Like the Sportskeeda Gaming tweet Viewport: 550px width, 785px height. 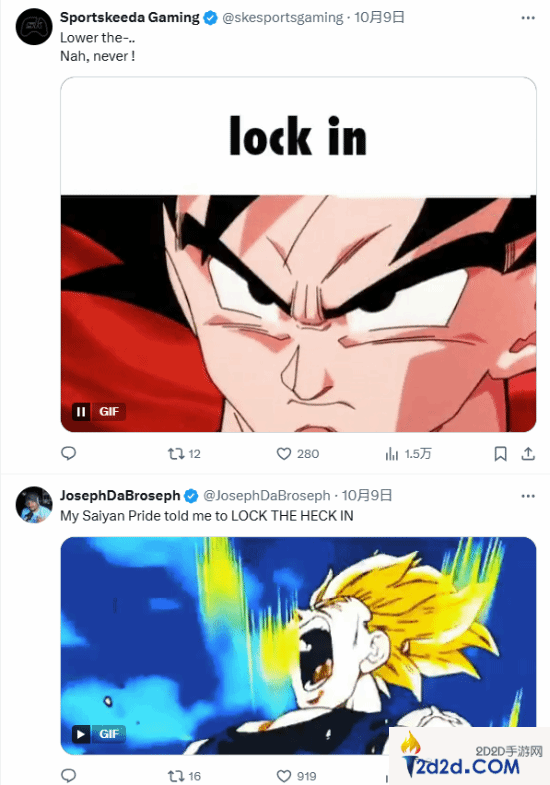coord(298,454)
